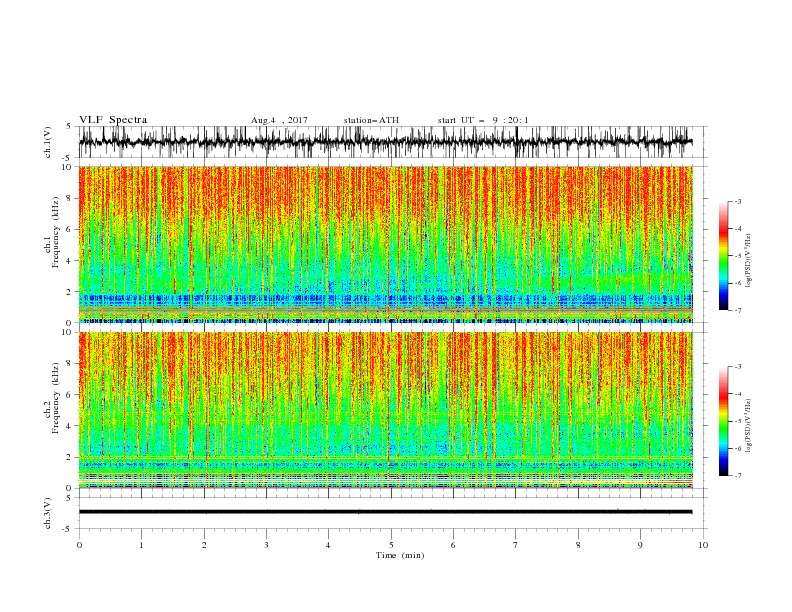The height and width of the screenshot is (612, 792).
Task: Click the time axis tick label "1"
Action: point(141,545)
